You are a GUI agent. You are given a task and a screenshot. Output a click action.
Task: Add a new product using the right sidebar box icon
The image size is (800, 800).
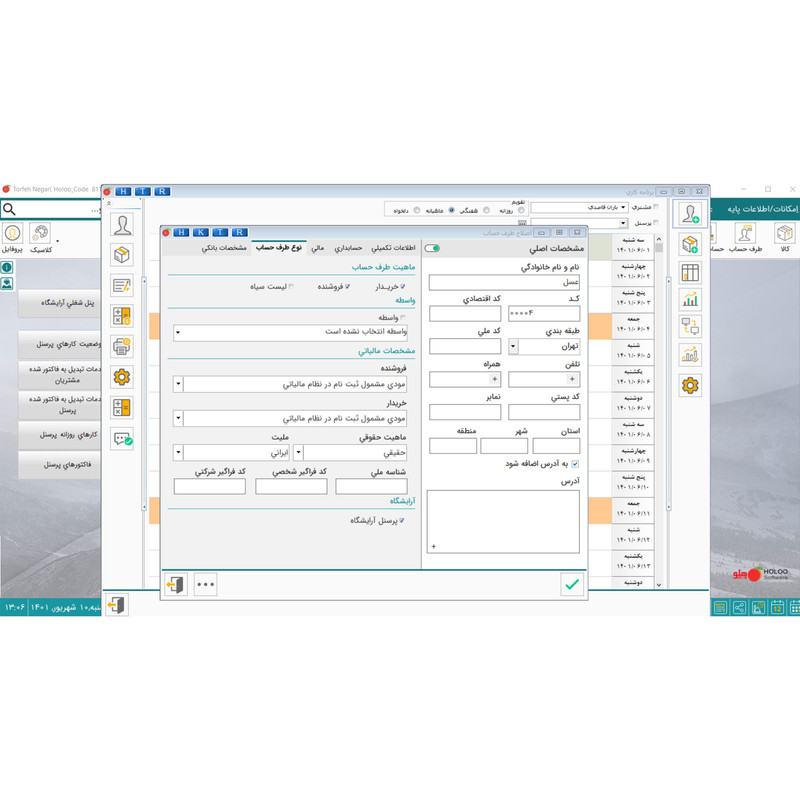(x=690, y=245)
